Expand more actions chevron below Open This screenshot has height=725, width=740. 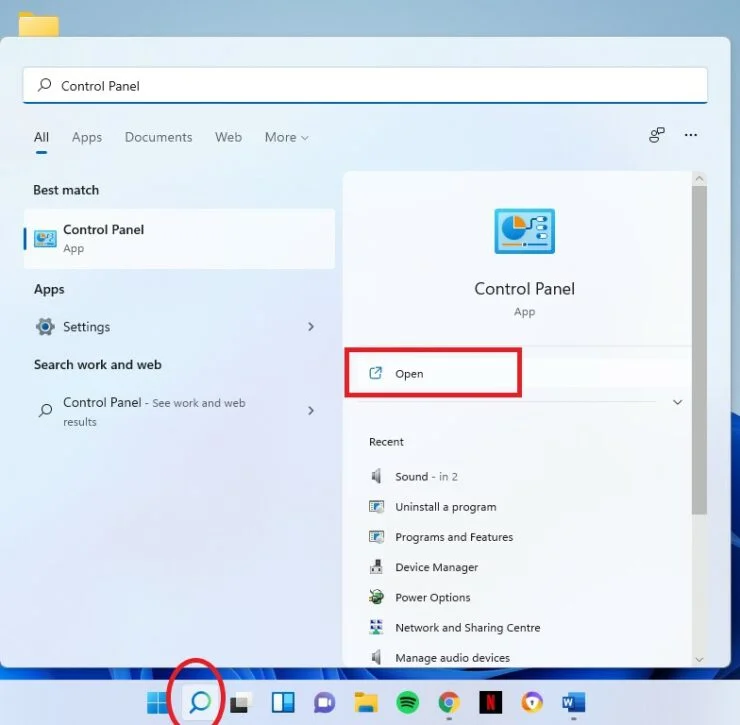click(677, 402)
